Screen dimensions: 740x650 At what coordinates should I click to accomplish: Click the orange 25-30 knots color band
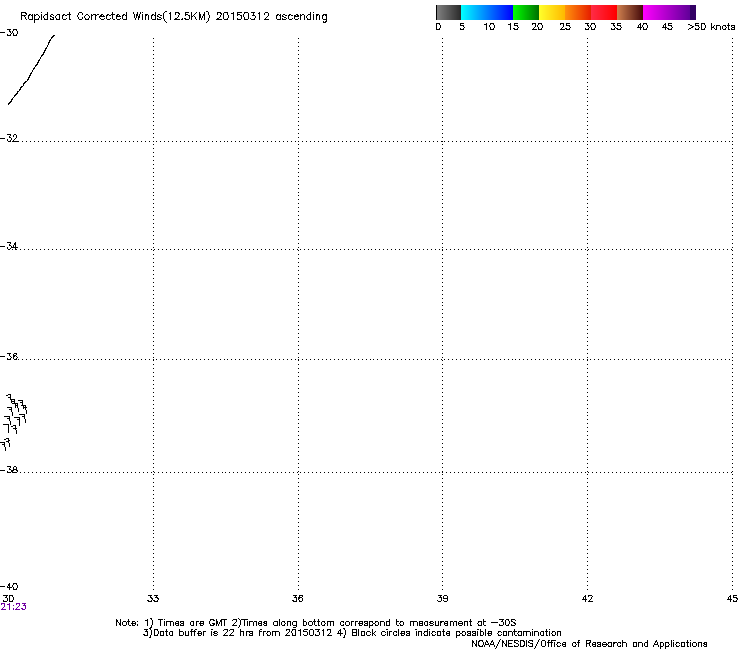click(x=578, y=12)
